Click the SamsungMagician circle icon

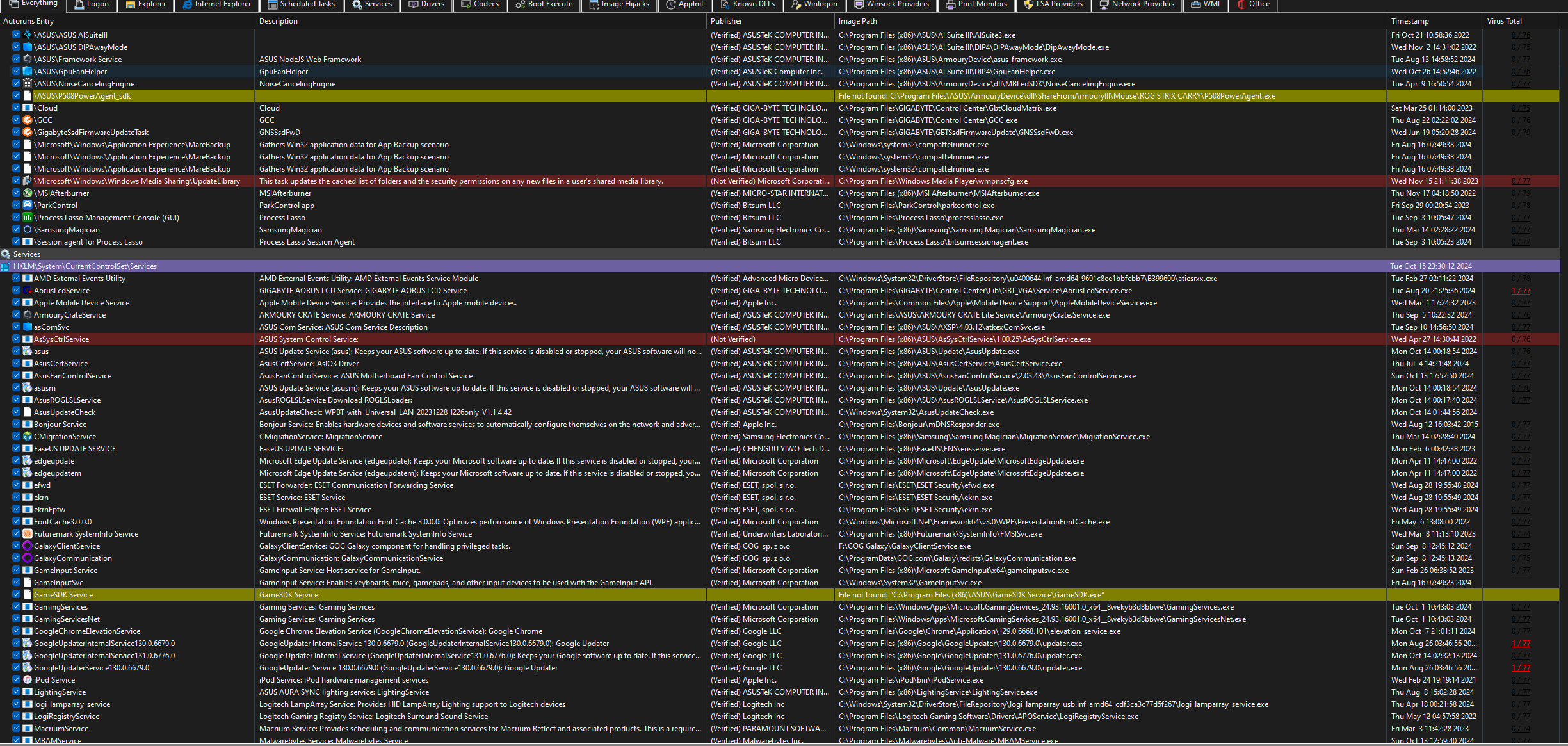point(28,230)
